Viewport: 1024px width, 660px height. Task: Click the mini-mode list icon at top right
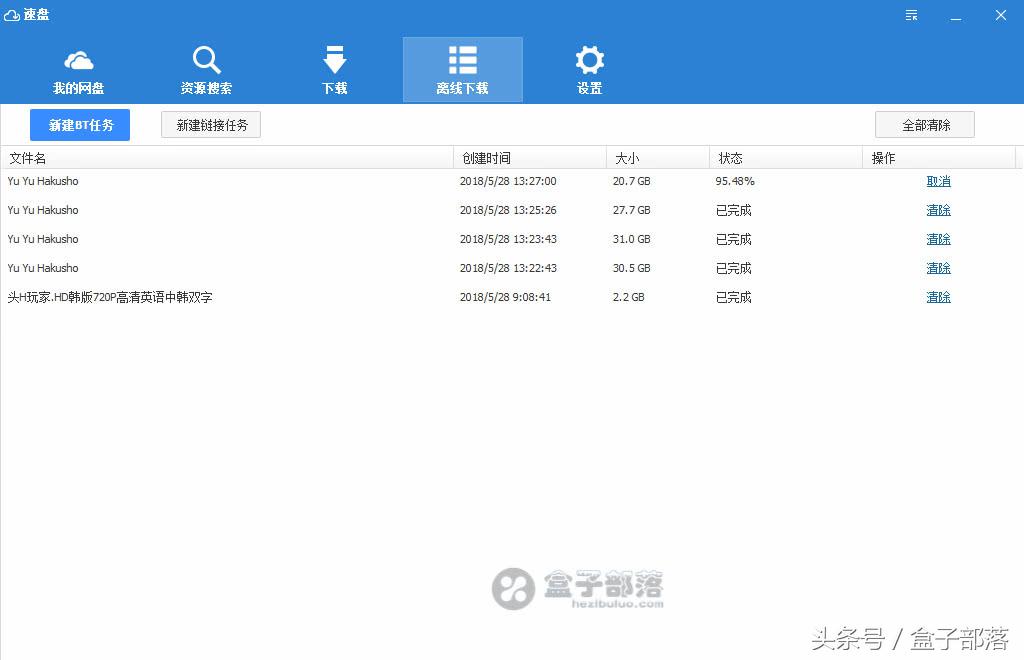[910, 15]
